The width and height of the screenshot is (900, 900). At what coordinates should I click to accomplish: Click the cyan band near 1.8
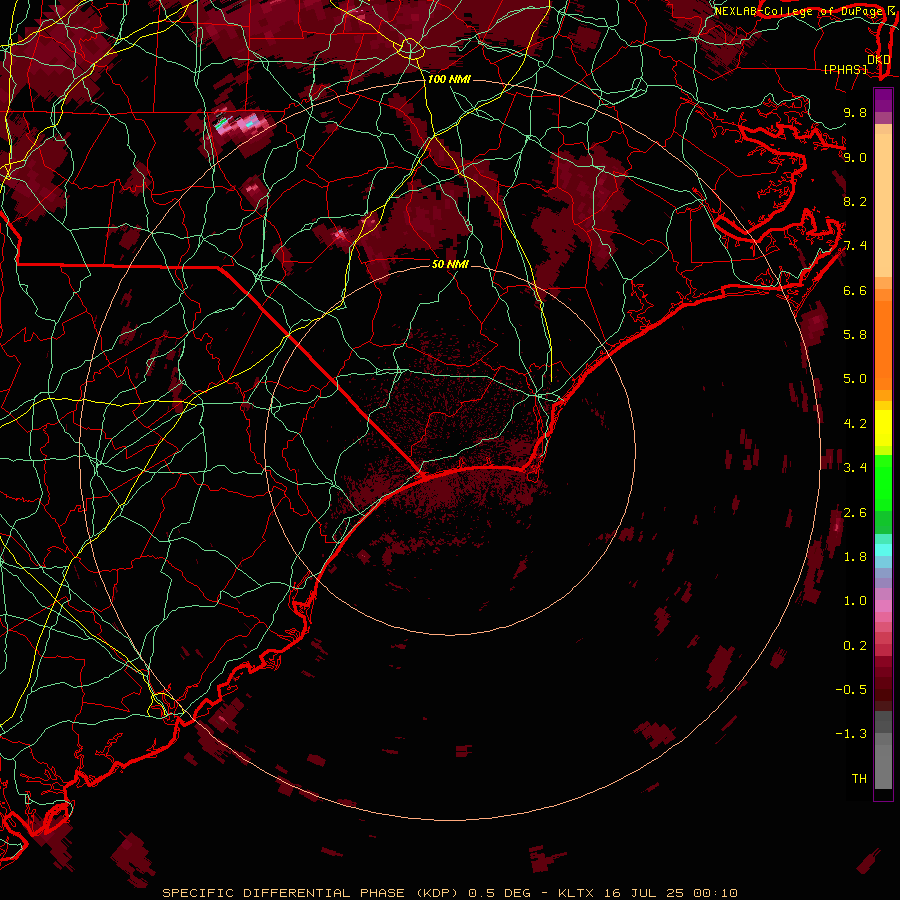coord(883,550)
